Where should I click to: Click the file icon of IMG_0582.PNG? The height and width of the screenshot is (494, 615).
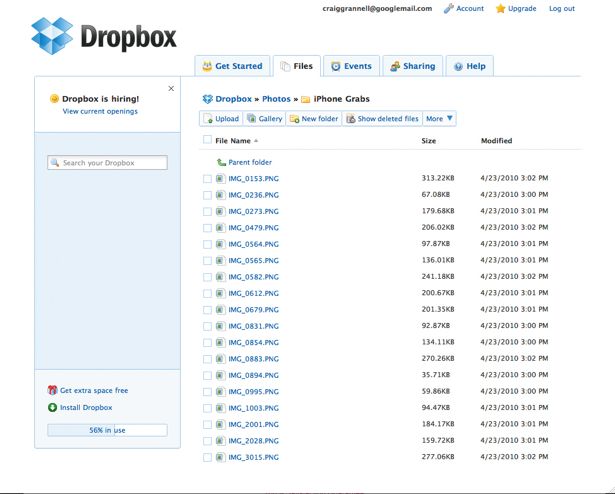tap(220, 277)
